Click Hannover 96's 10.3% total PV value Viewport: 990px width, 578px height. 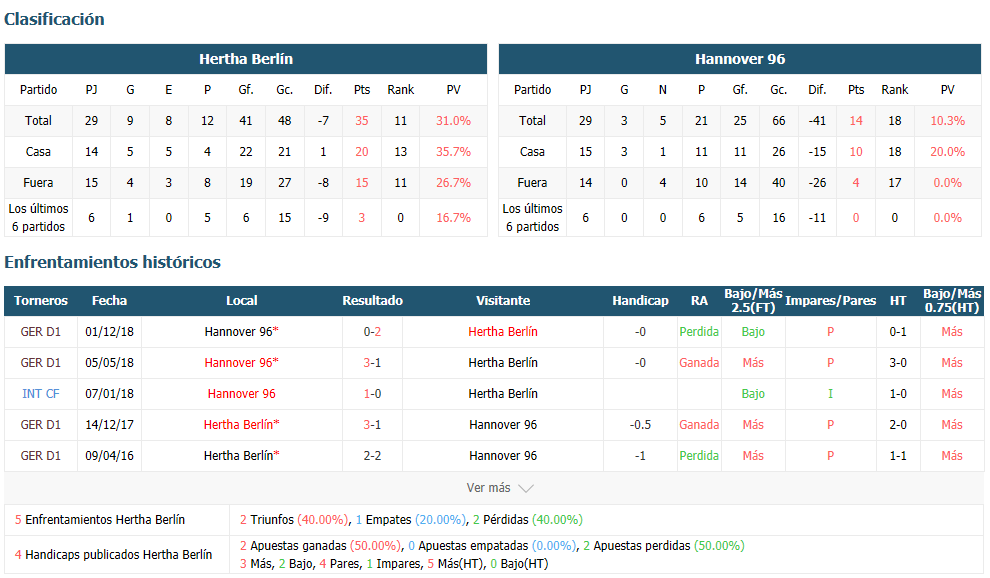pos(948,121)
